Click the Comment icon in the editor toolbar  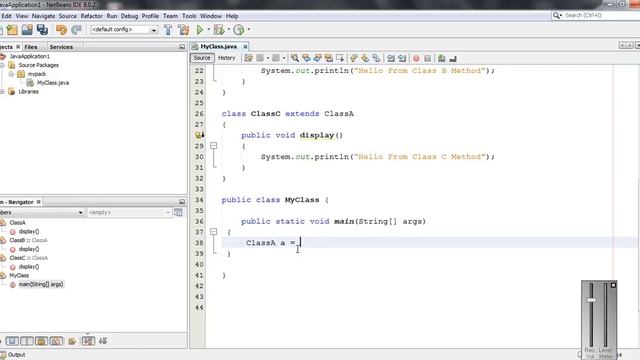[x=441, y=58]
